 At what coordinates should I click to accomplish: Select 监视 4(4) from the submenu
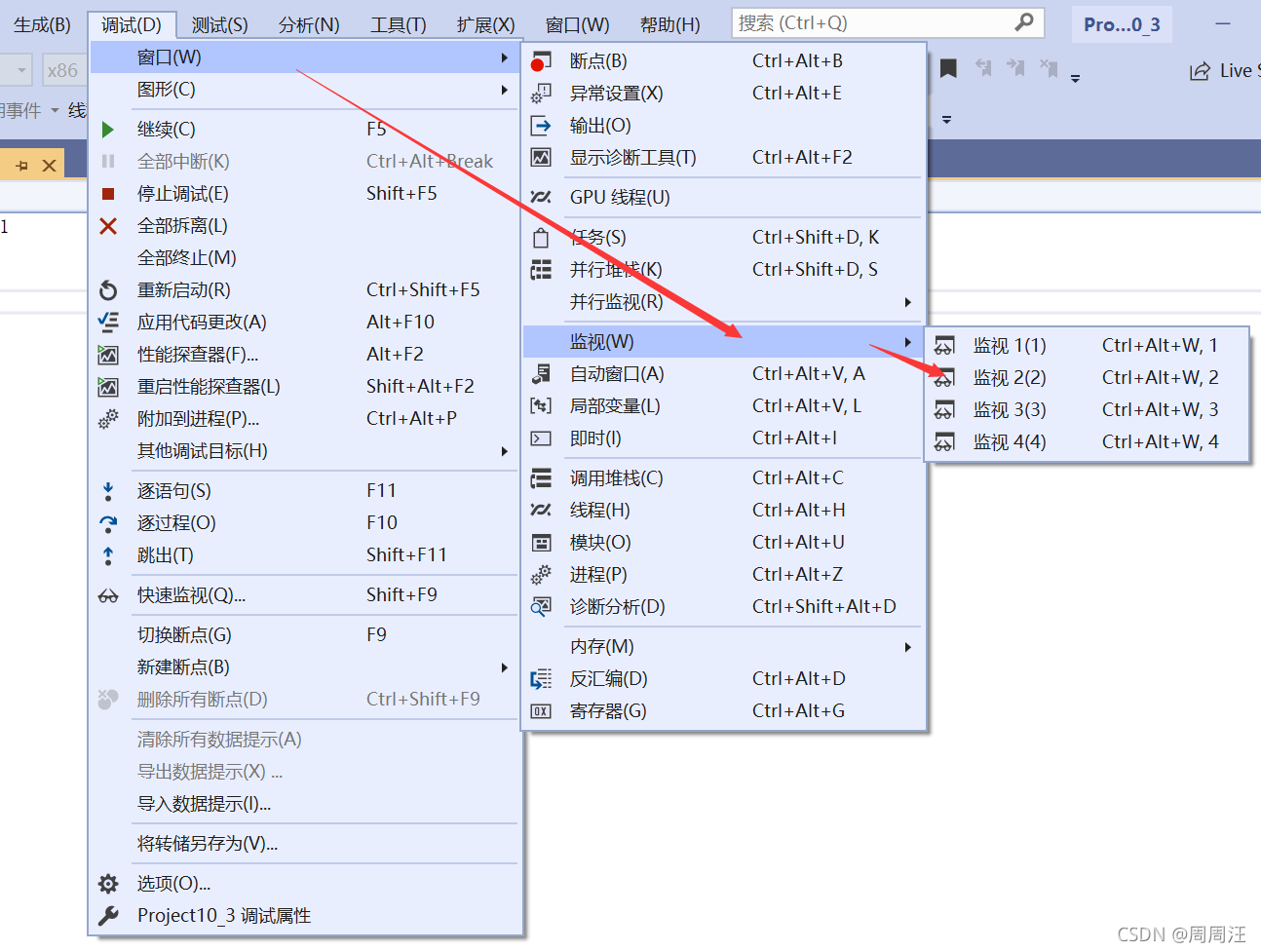point(1087,442)
